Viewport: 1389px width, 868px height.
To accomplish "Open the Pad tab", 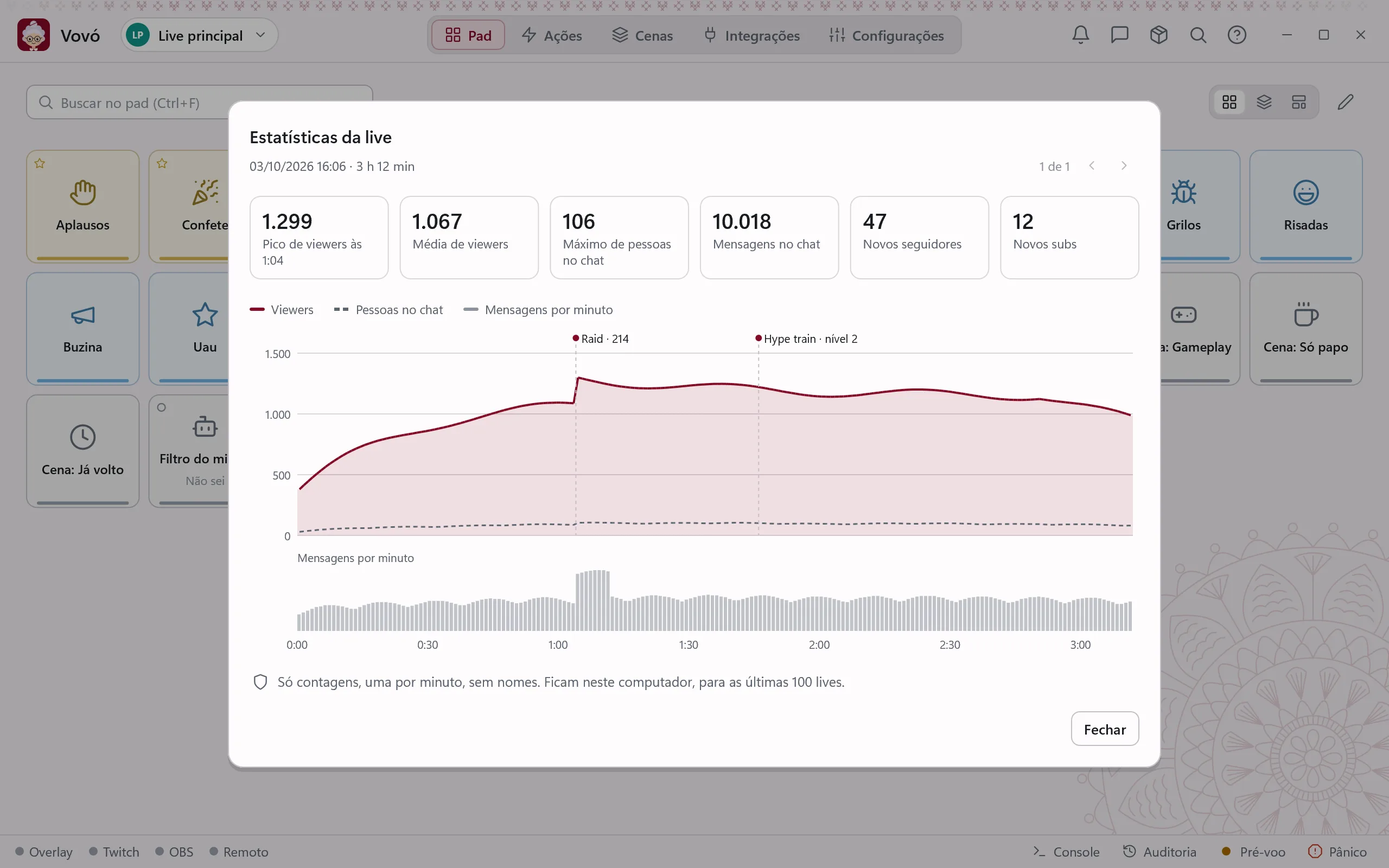I will point(468,35).
